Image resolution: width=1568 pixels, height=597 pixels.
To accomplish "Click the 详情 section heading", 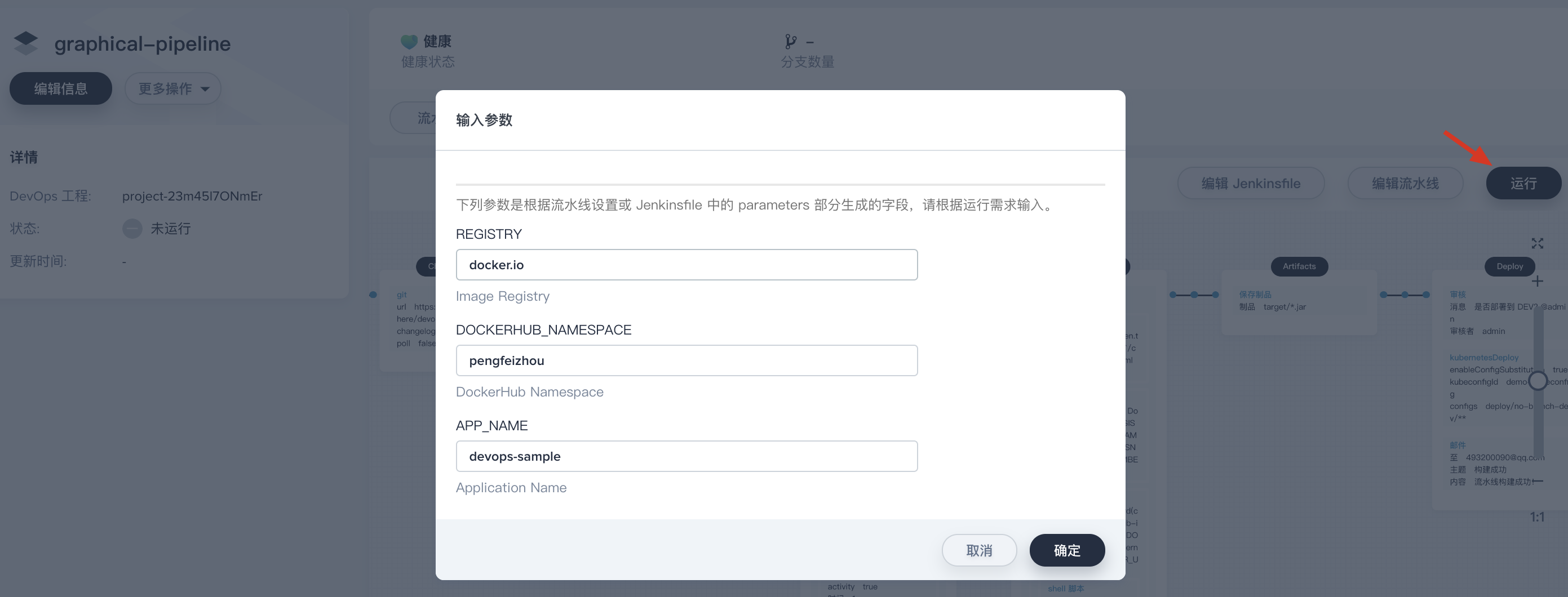I will pos(24,157).
